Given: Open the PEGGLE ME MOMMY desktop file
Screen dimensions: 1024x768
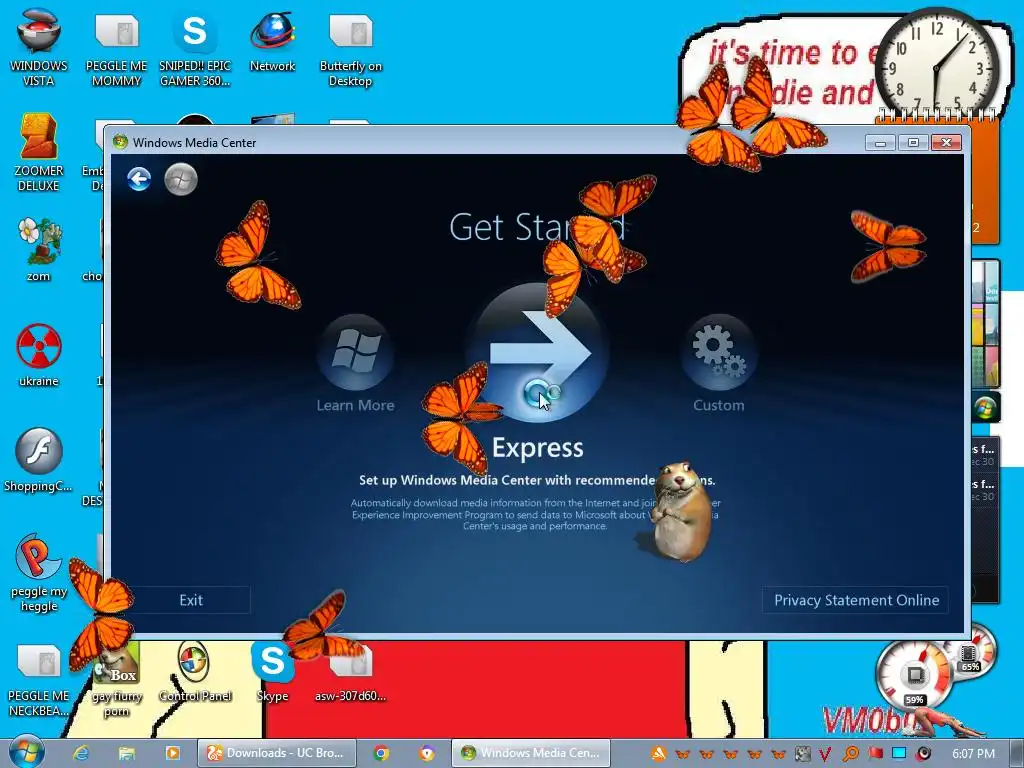Looking at the screenshot, I should tap(116, 48).
